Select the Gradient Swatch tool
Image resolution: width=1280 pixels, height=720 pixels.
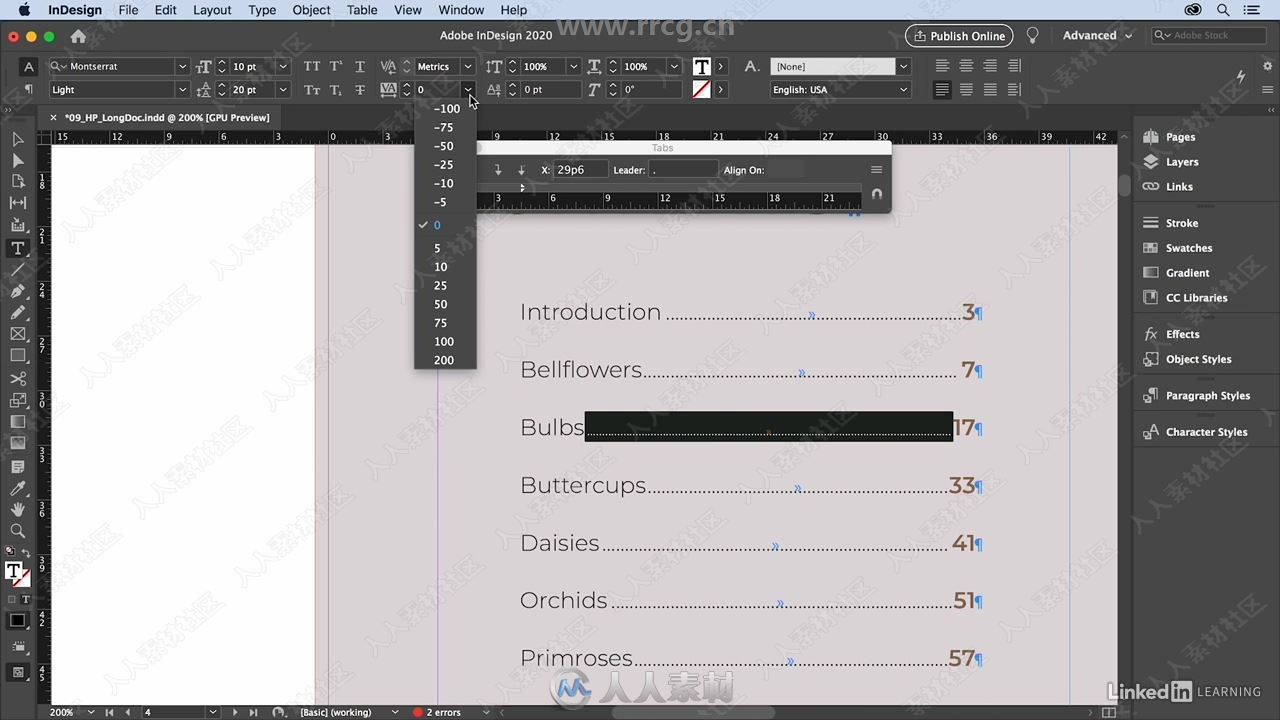18,422
